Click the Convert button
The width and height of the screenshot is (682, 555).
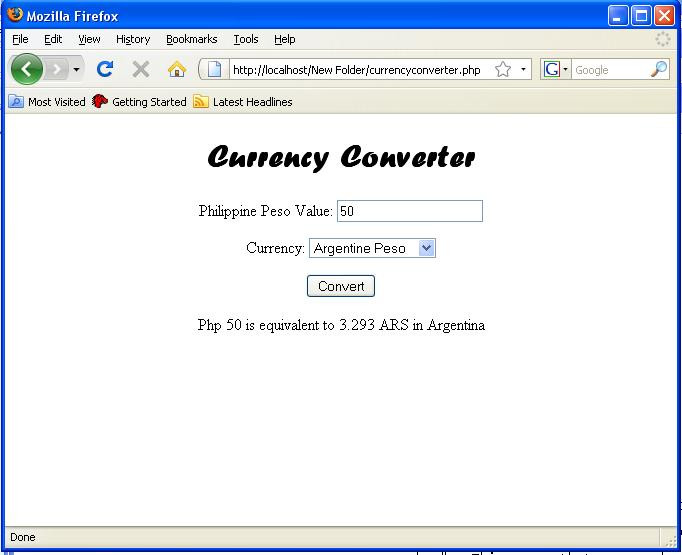(x=341, y=286)
